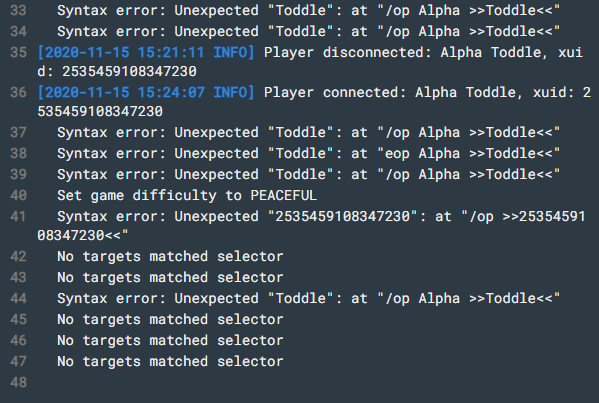Select line number 35 in gutter
Image resolution: width=599 pixels, height=403 pixels.
click(x=18, y=52)
